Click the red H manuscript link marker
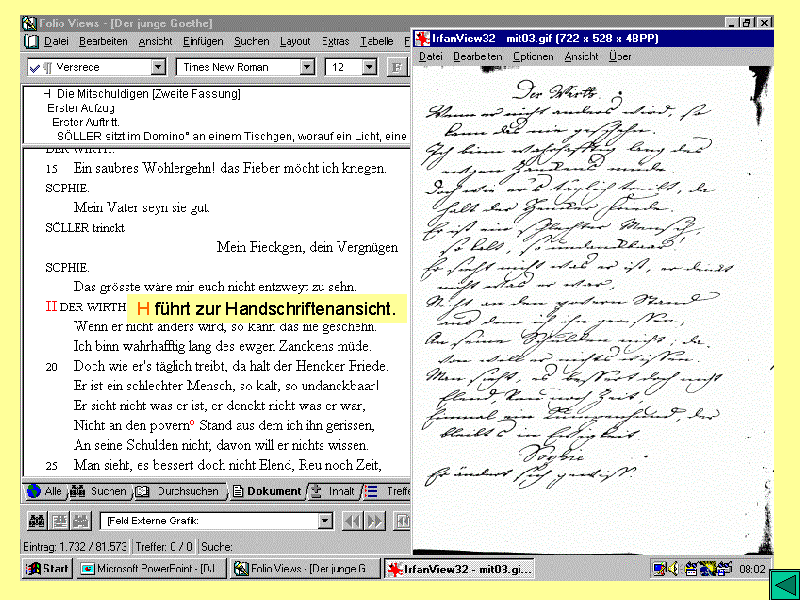Viewport: 800px width, 600px height. pyautogui.click(x=50, y=306)
